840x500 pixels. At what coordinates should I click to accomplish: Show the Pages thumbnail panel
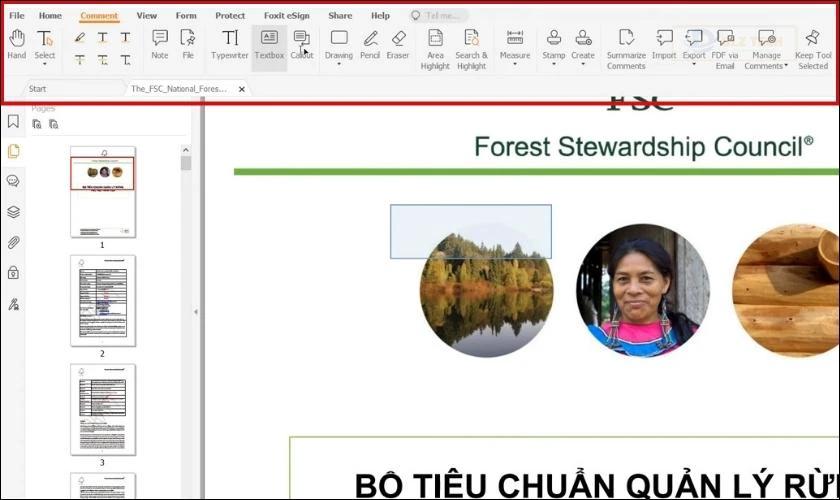[x=13, y=151]
